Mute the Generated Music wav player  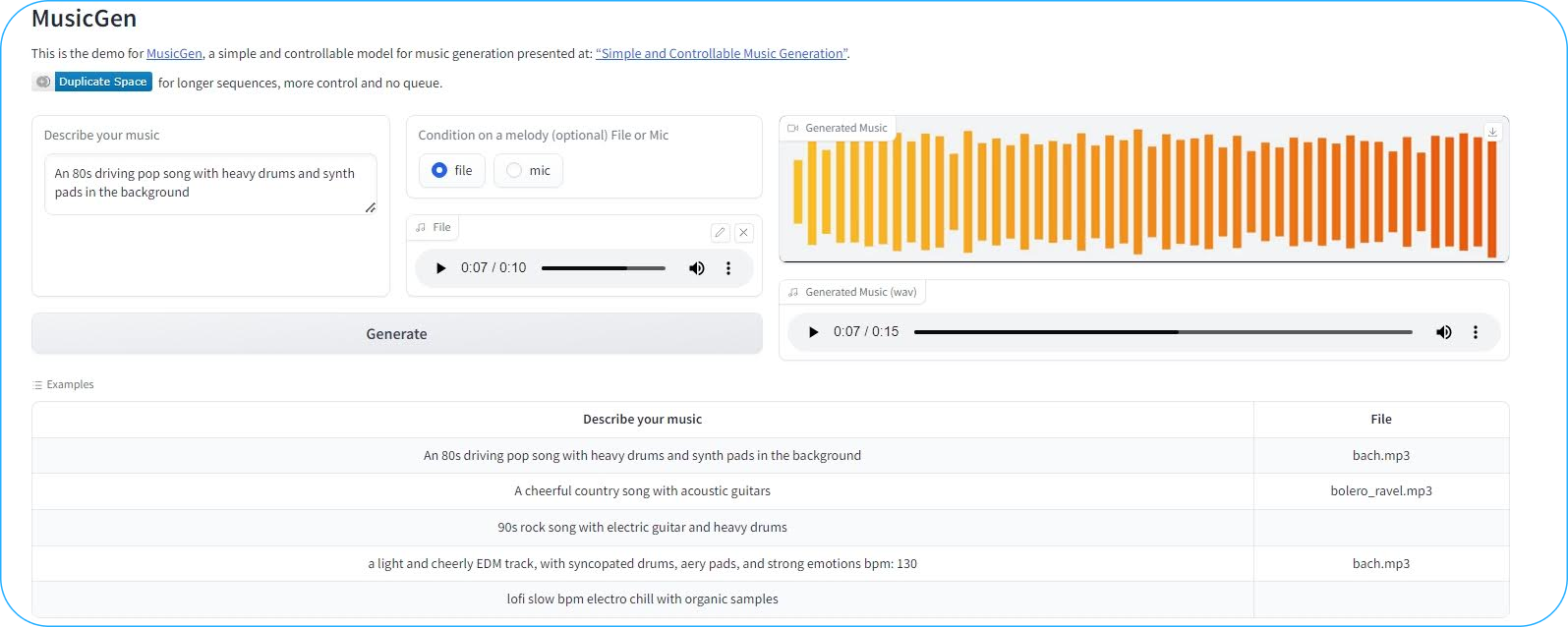pyautogui.click(x=1444, y=332)
